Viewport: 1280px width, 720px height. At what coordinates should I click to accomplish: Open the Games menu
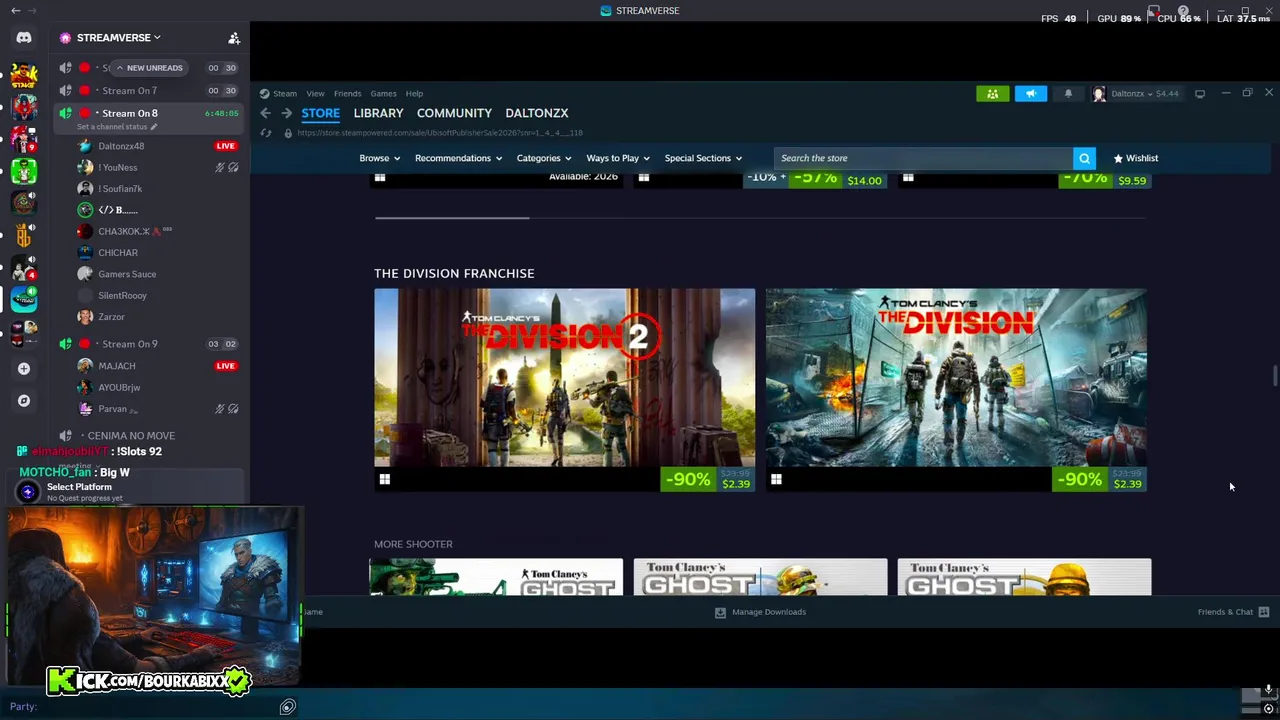pyautogui.click(x=383, y=94)
